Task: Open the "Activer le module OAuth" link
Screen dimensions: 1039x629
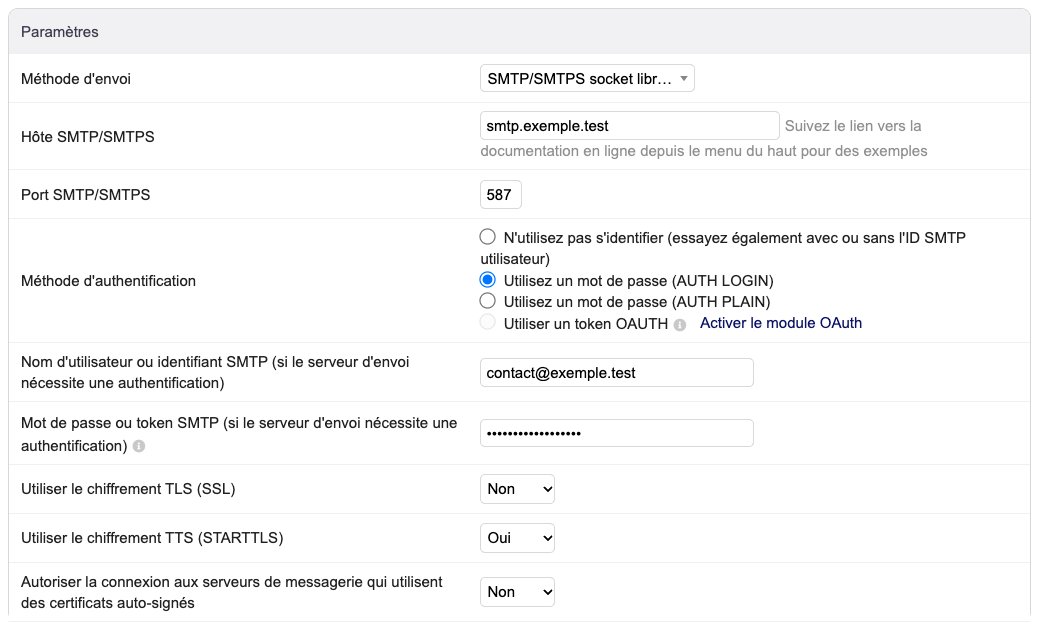Action: pos(781,323)
